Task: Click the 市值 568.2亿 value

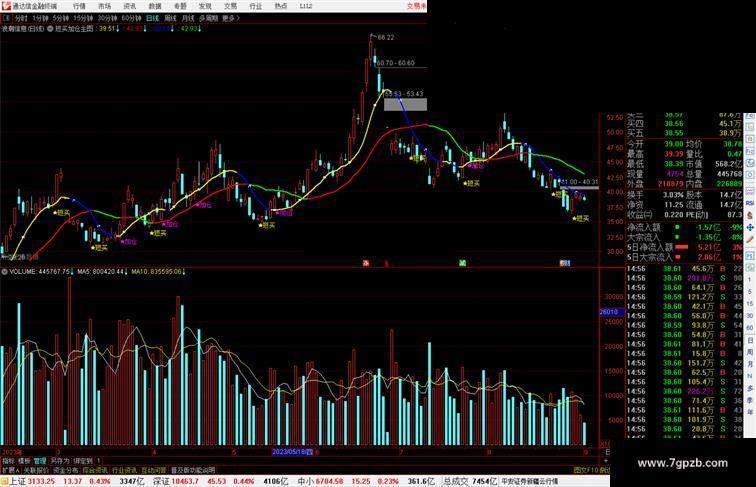Action: 728,164
